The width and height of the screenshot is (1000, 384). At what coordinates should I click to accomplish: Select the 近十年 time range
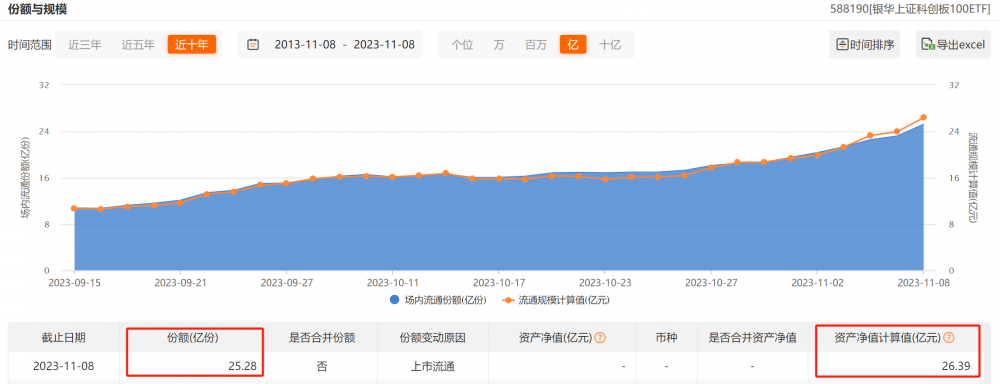[x=192, y=45]
